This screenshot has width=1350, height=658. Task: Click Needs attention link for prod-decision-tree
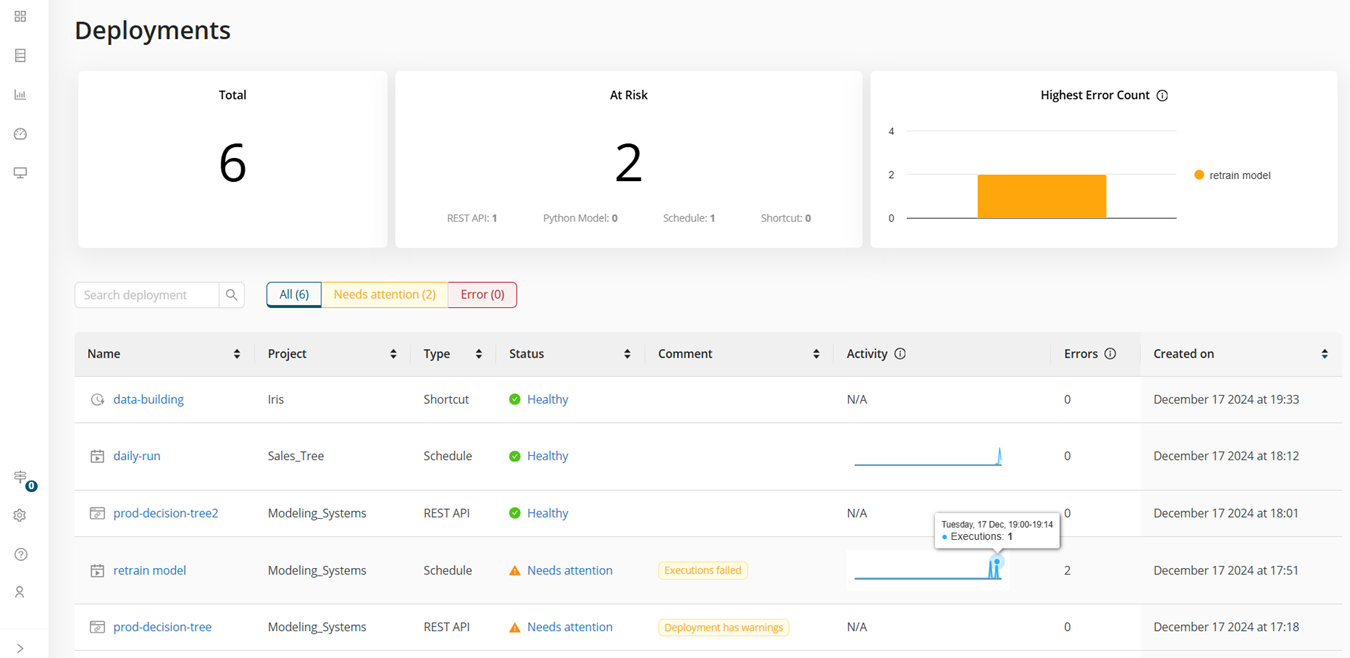point(570,627)
